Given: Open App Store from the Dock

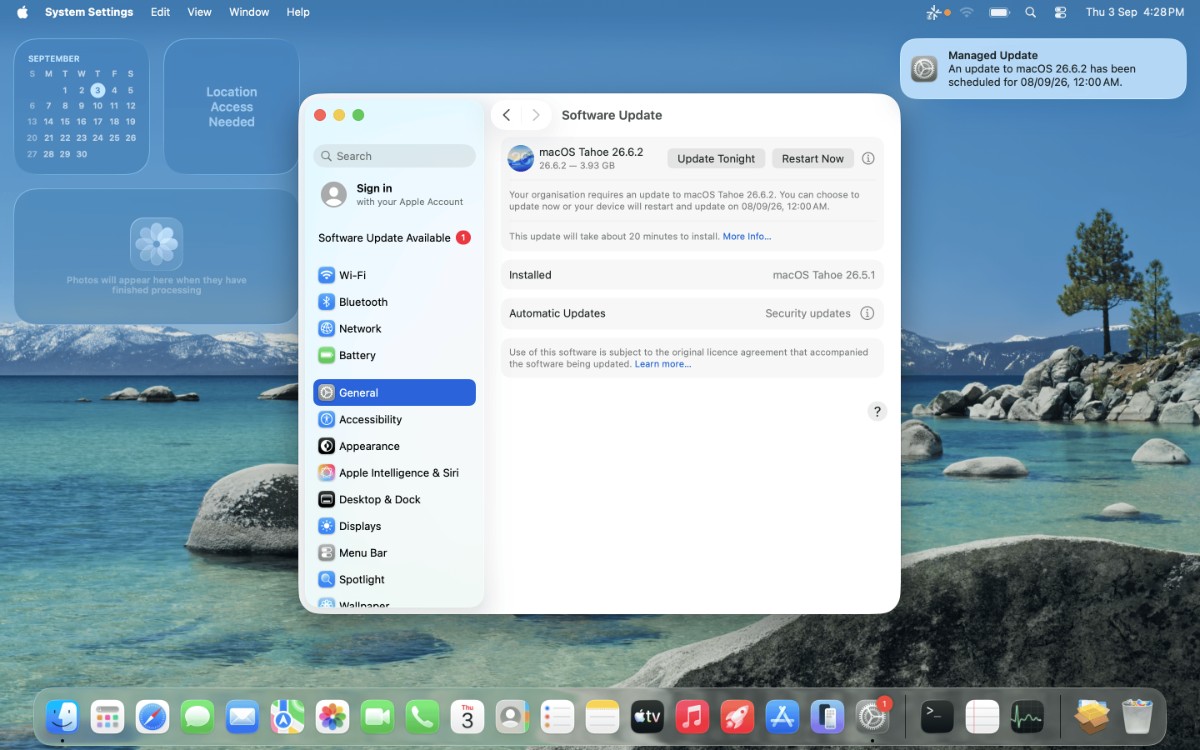Looking at the screenshot, I should pos(782,717).
